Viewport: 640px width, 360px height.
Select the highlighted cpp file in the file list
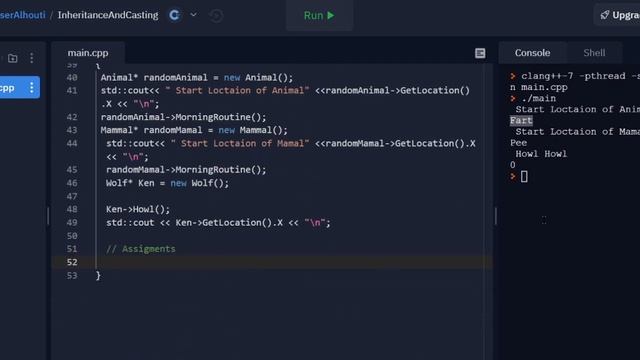pyautogui.click(x=20, y=87)
